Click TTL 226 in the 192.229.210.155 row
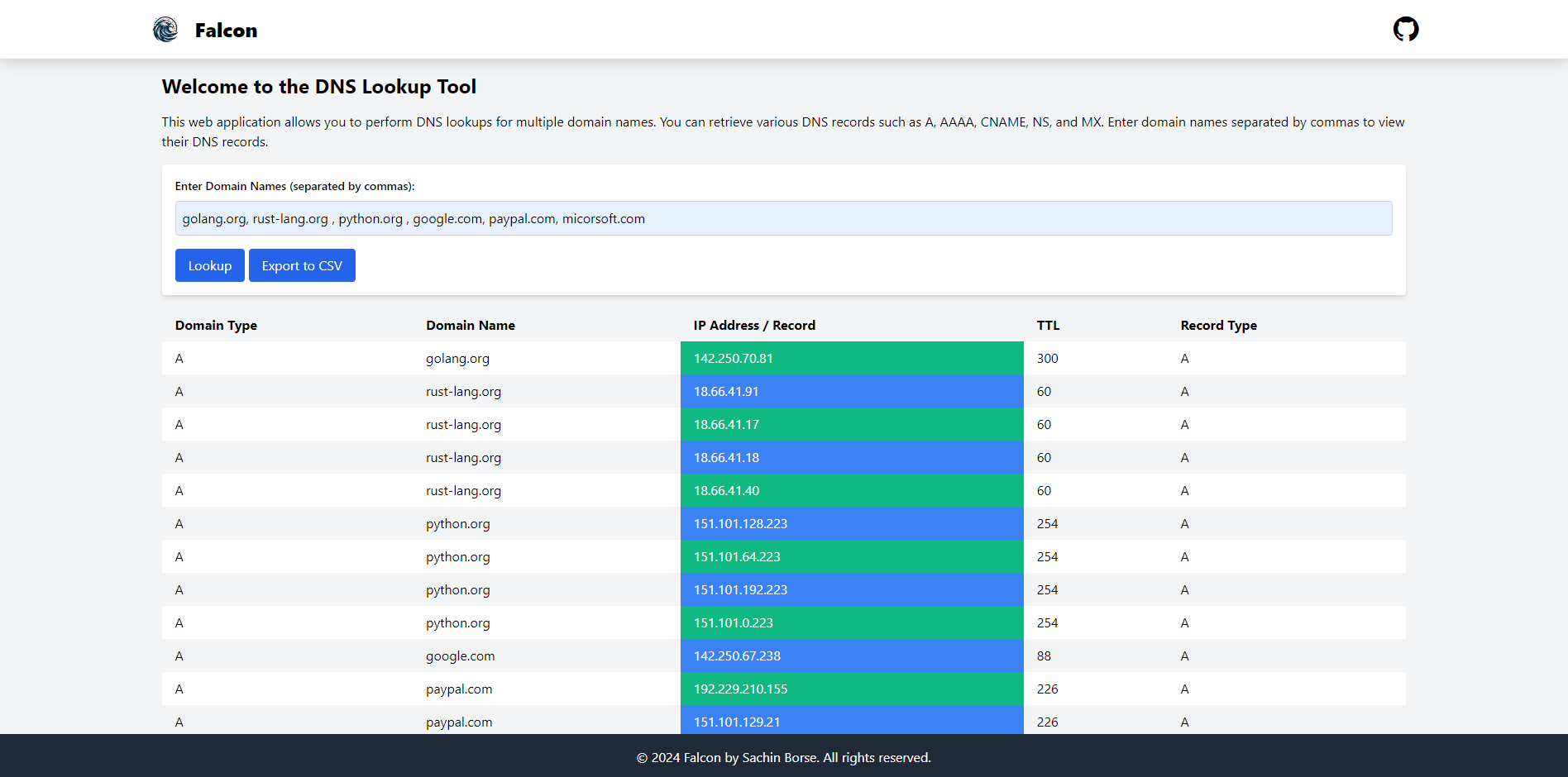The height and width of the screenshot is (777, 1568). 1047,689
